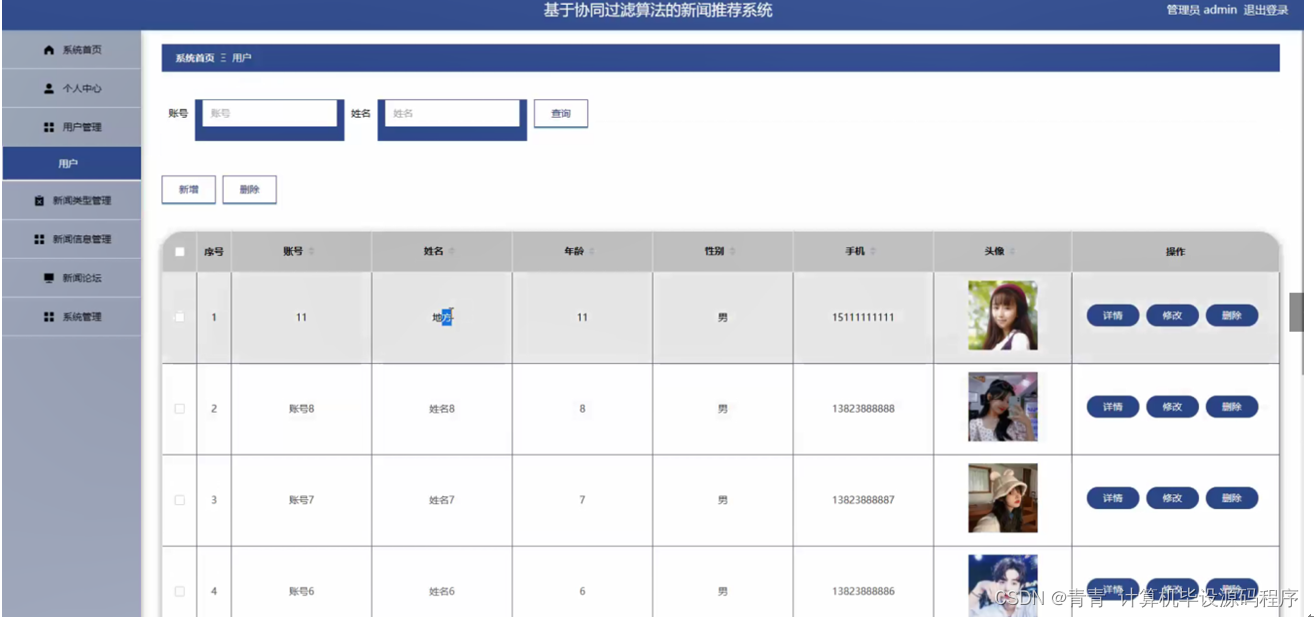Click the grid icon beside 用户管理
The image size is (1314, 617).
49,127
